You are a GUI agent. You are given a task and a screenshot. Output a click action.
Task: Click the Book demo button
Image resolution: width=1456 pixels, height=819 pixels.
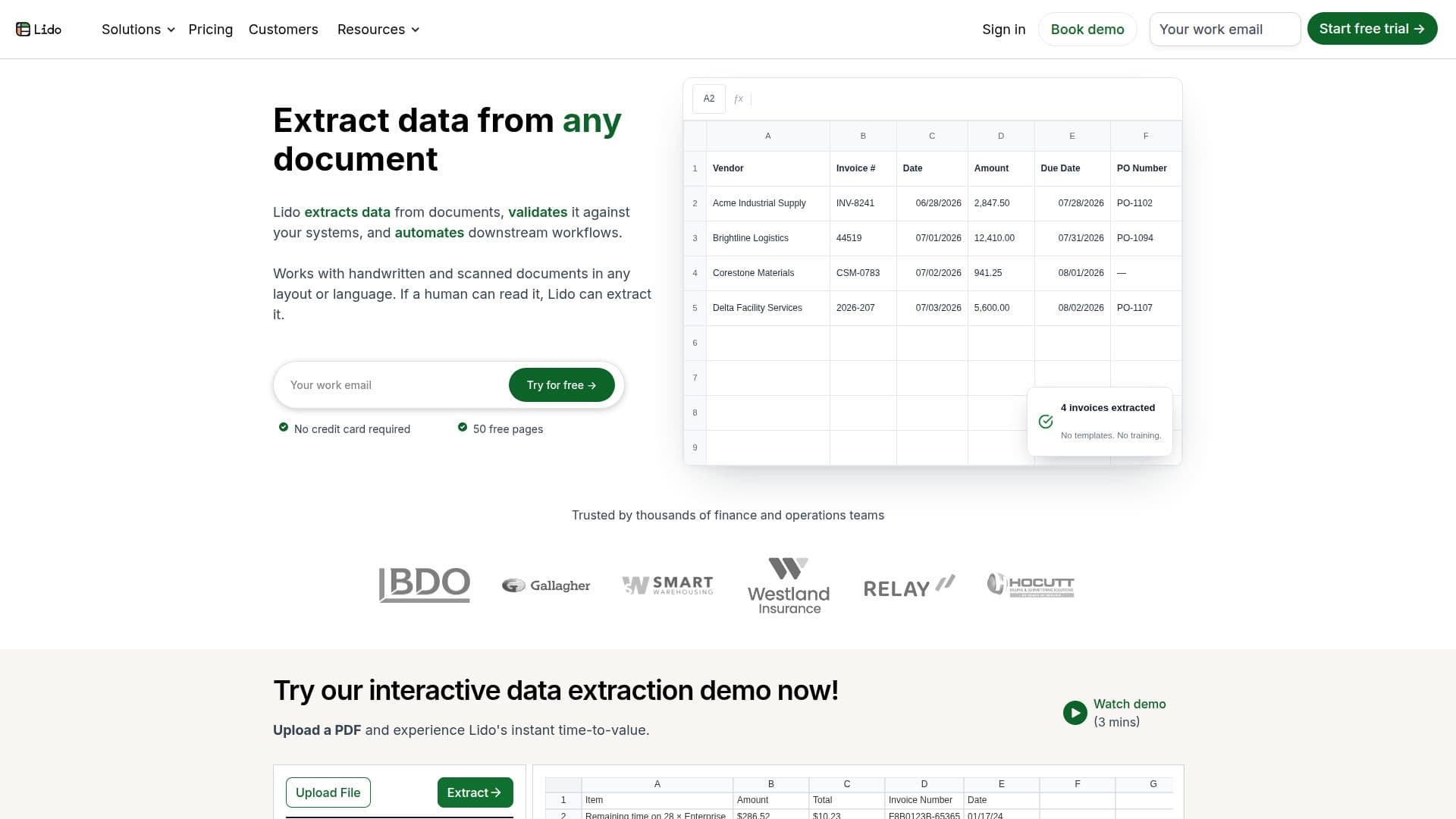tap(1087, 30)
